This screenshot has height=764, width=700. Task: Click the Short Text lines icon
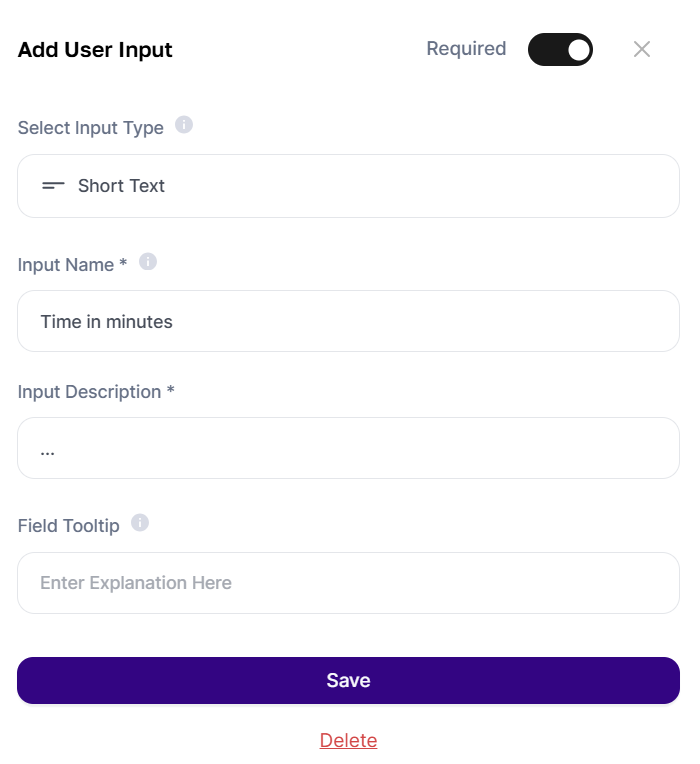pos(53,186)
